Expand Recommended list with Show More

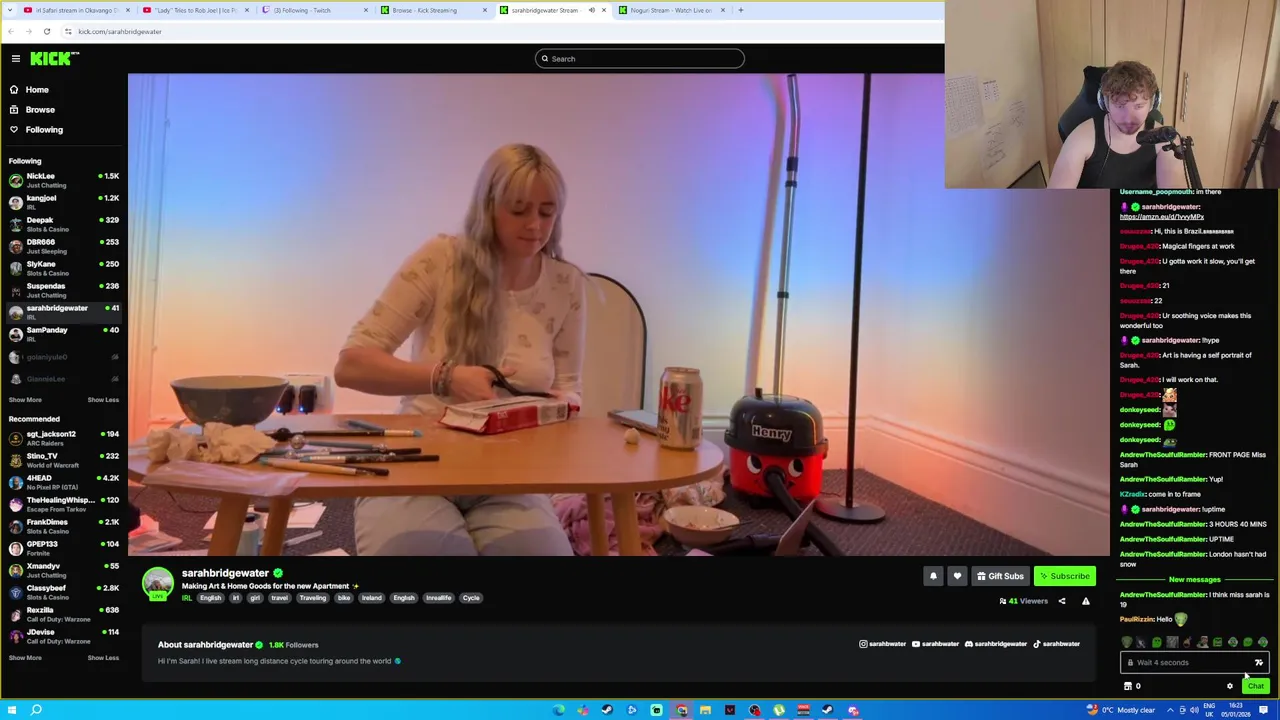coord(25,658)
